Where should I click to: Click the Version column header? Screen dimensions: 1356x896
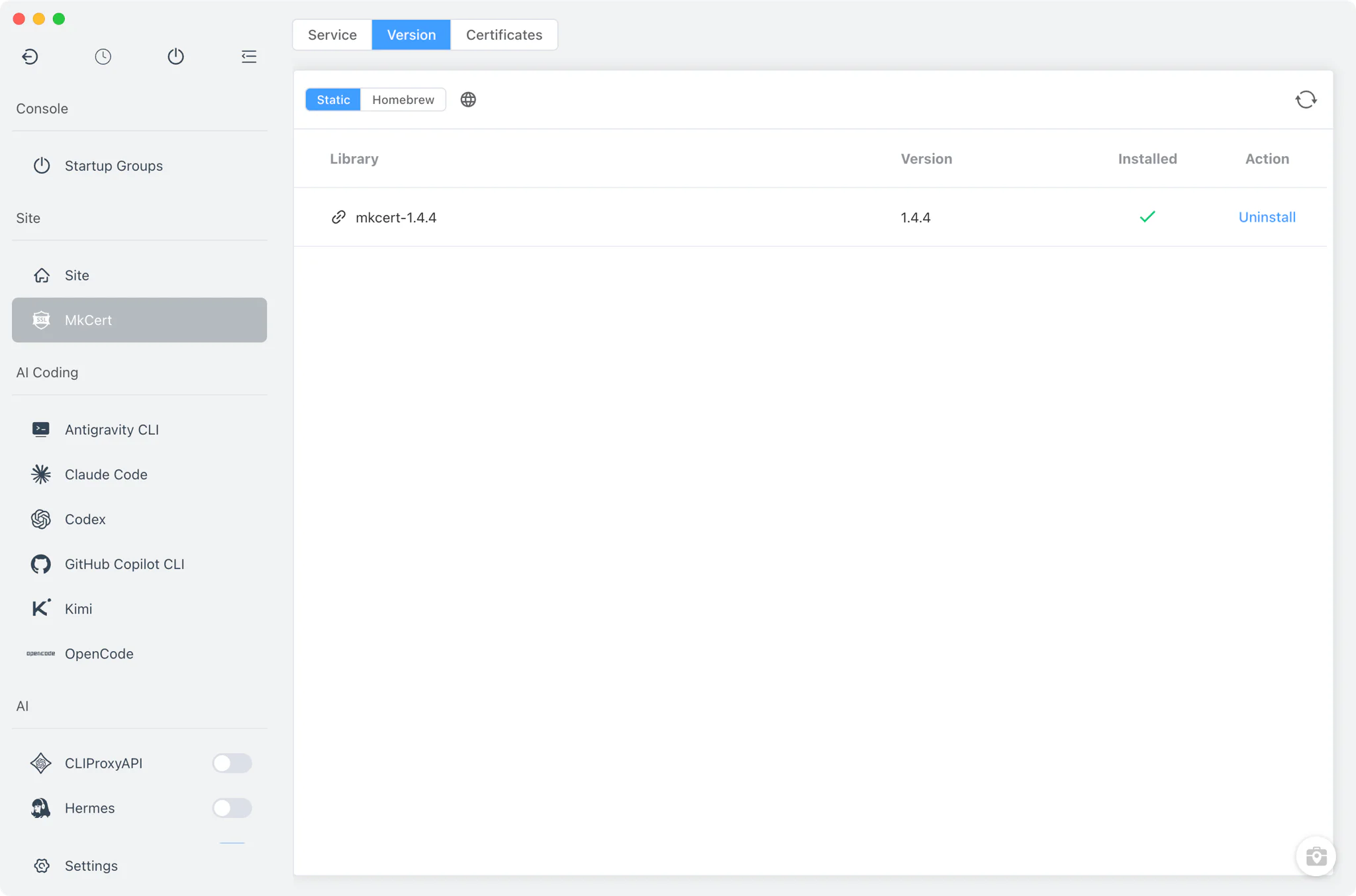click(x=926, y=159)
